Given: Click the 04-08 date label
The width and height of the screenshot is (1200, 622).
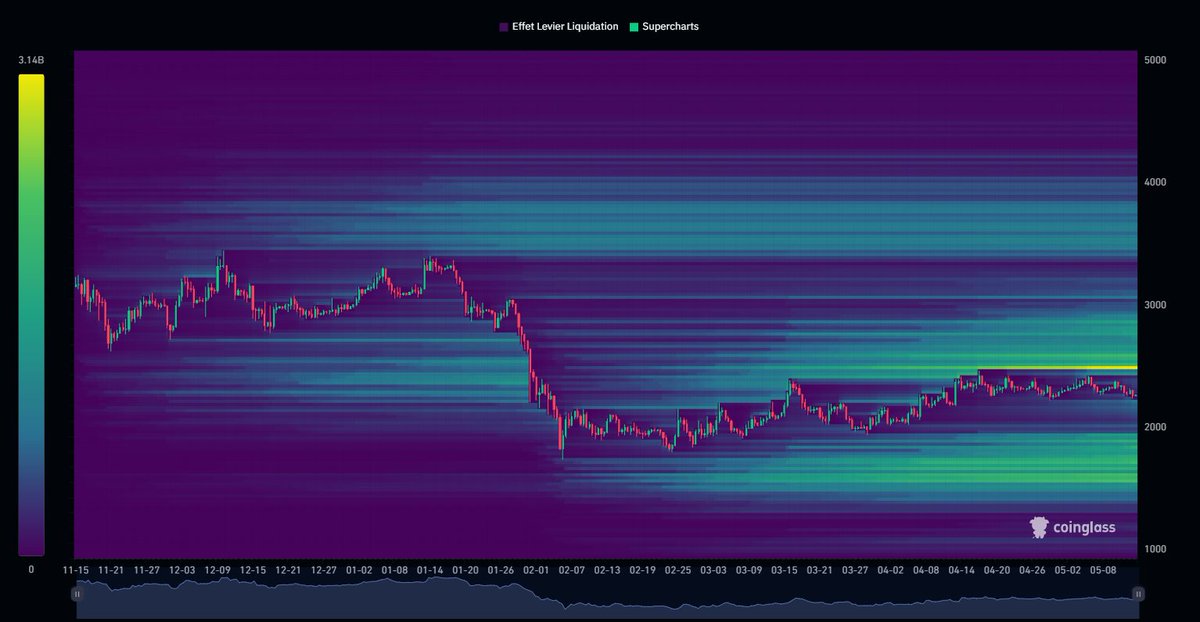Looking at the screenshot, I should click(926, 570).
